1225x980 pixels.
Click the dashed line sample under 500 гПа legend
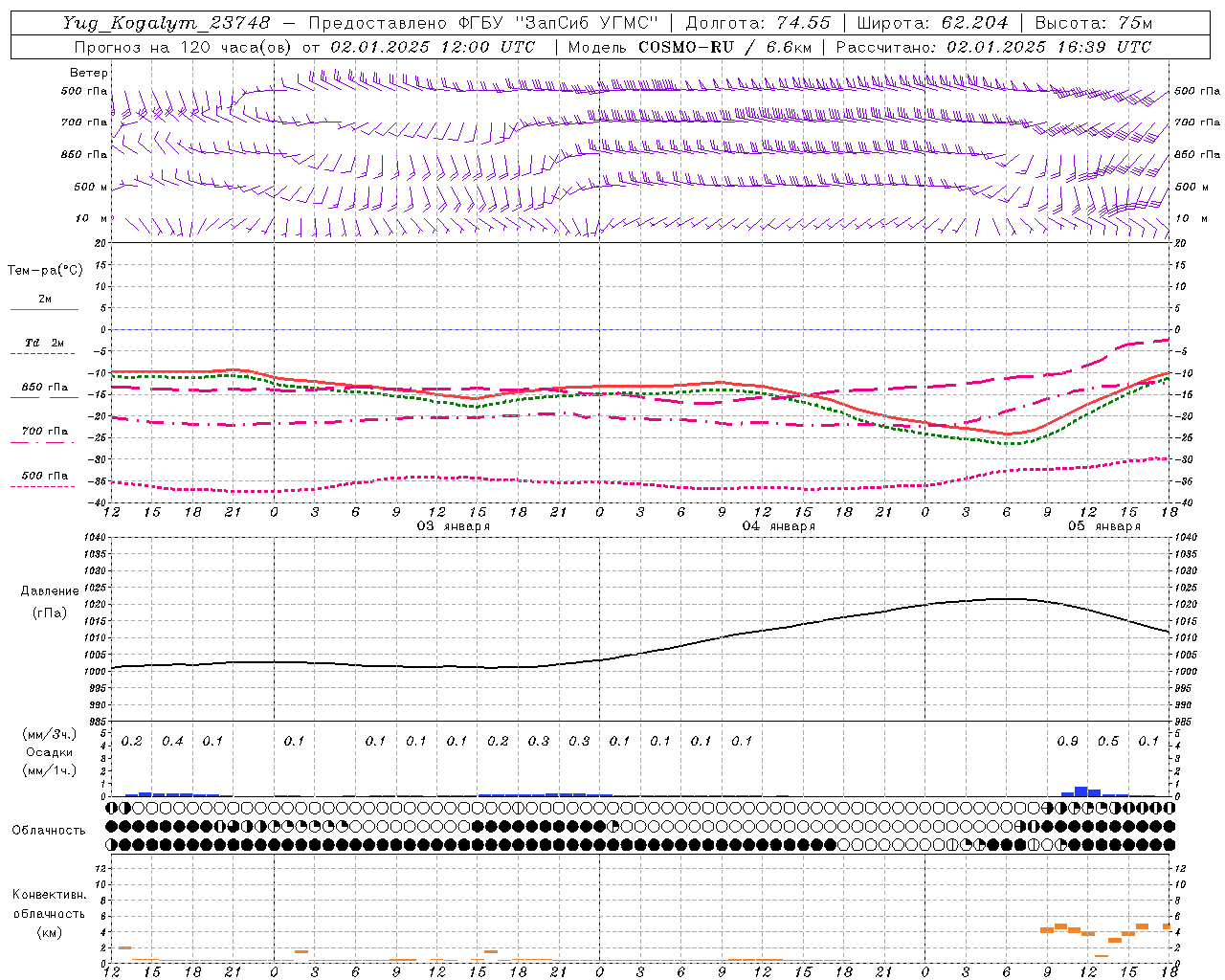42,487
